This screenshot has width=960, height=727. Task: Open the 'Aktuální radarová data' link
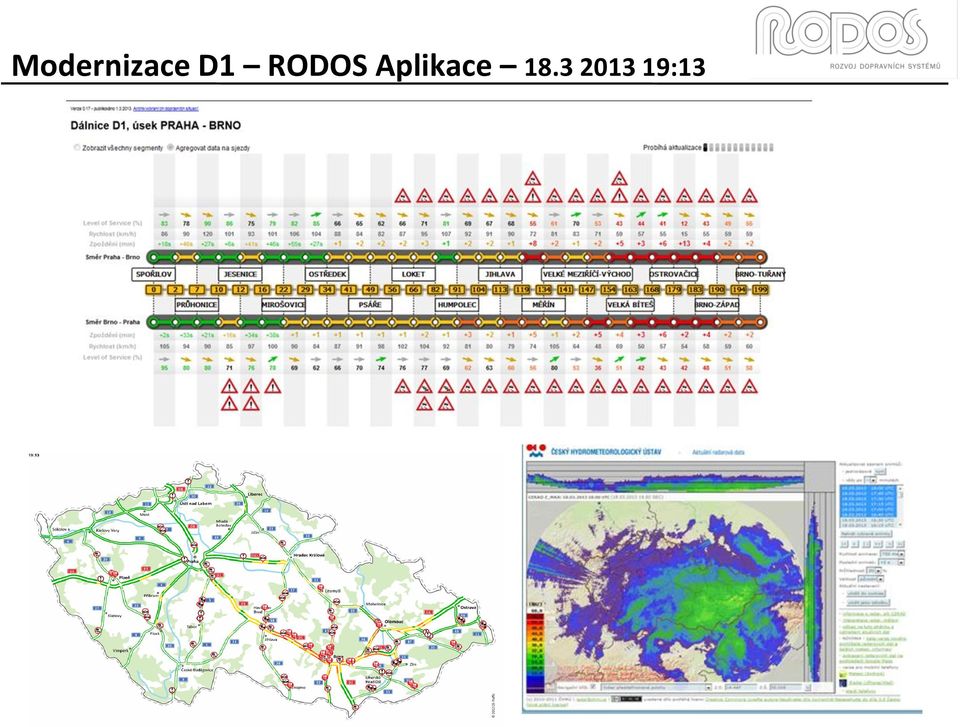click(x=718, y=452)
